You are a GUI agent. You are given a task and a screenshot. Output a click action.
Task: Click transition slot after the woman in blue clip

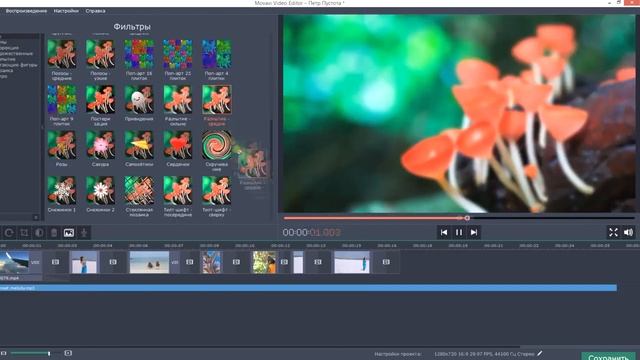[113, 262]
